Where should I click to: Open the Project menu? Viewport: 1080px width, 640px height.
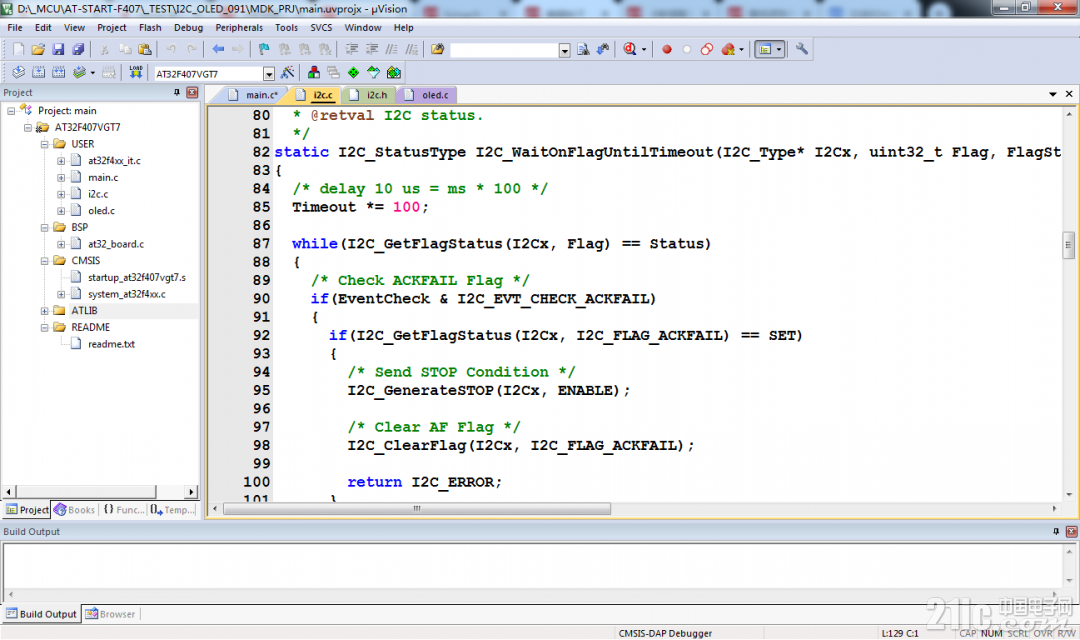(x=112, y=28)
